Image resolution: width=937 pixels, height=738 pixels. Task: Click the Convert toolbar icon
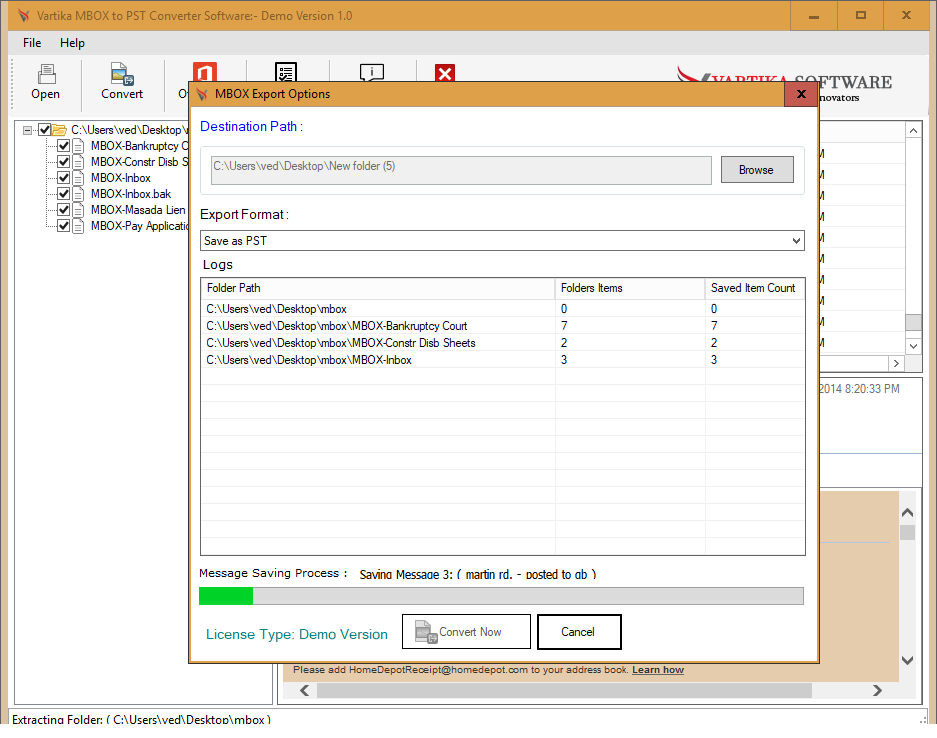click(x=122, y=75)
